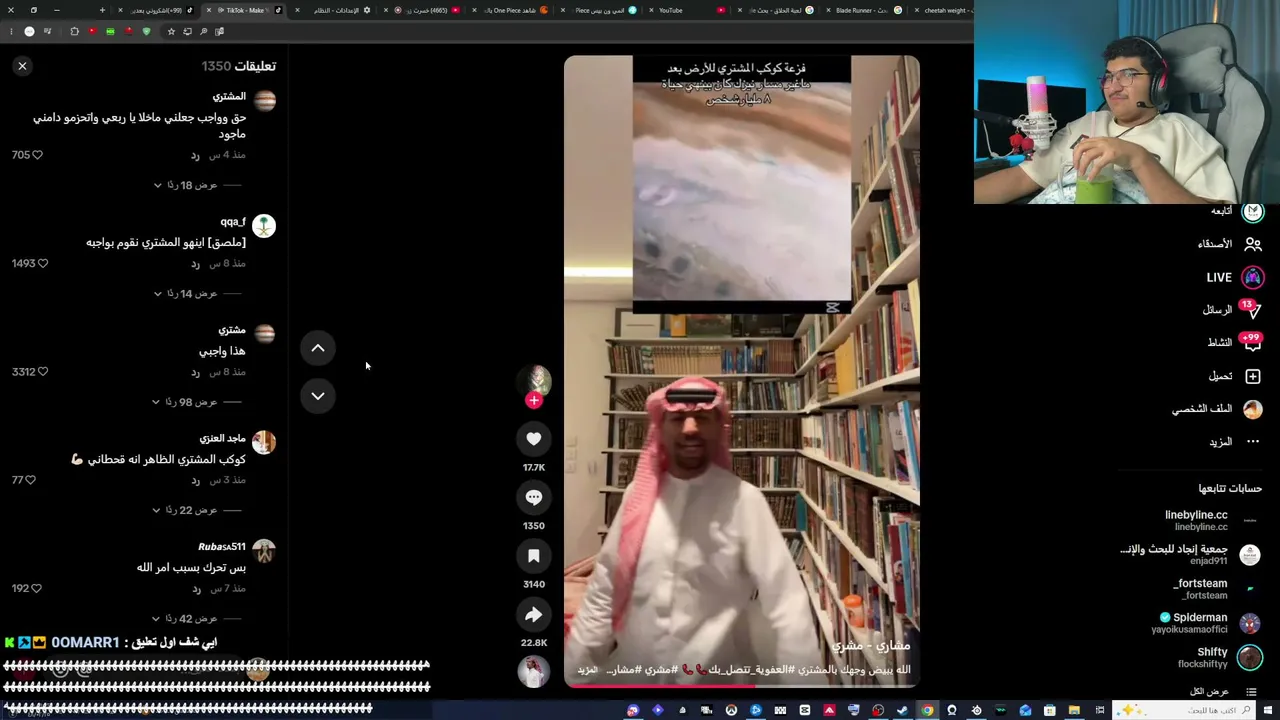
Task: Reply to the qqa_f comment
Action: (196, 264)
